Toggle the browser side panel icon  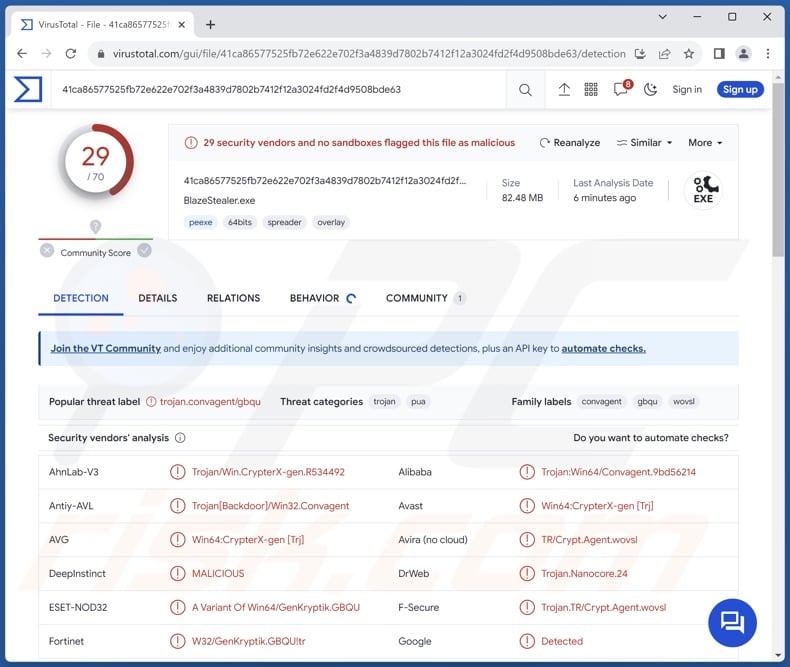click(719, 53)
